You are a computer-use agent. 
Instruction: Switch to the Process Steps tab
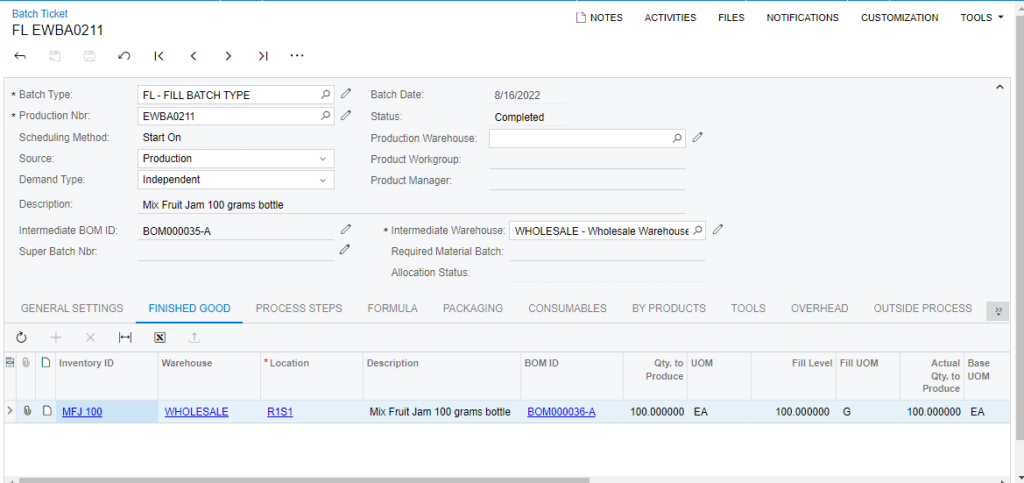coord(299,308)
